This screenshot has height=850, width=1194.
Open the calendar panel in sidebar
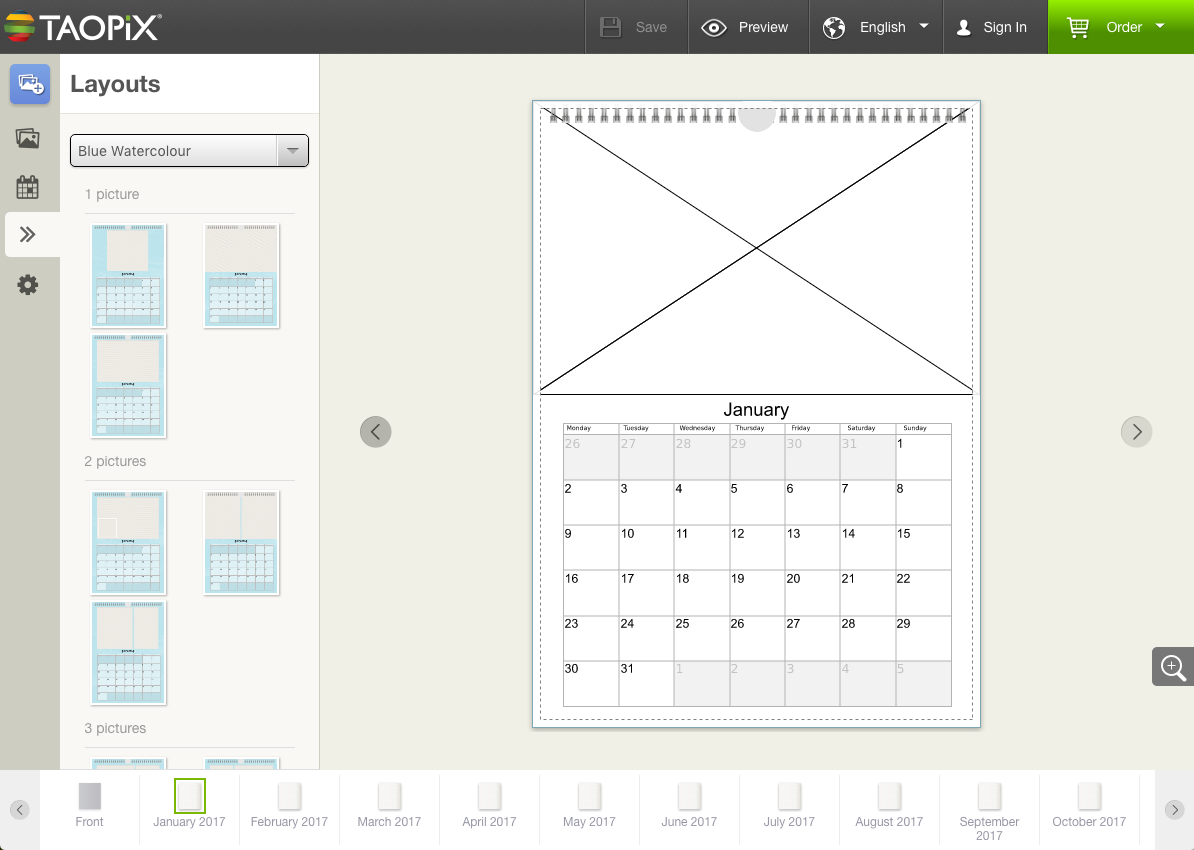pyautogui.click(x=30, y=187)
